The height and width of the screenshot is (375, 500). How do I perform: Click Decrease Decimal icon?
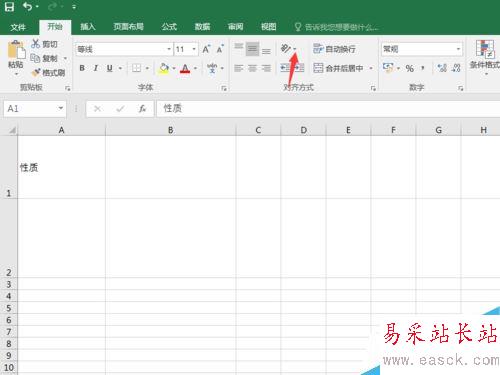(x=456, y=68)
